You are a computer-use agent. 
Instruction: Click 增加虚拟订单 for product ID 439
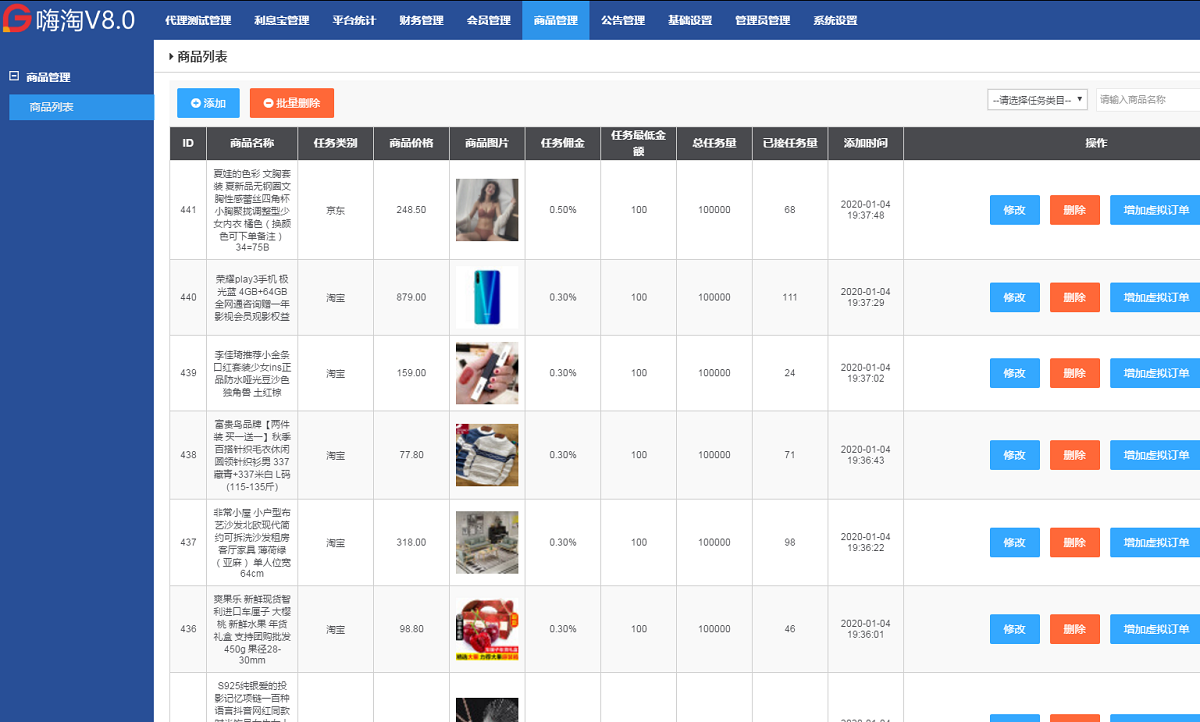pos(1155,373)
